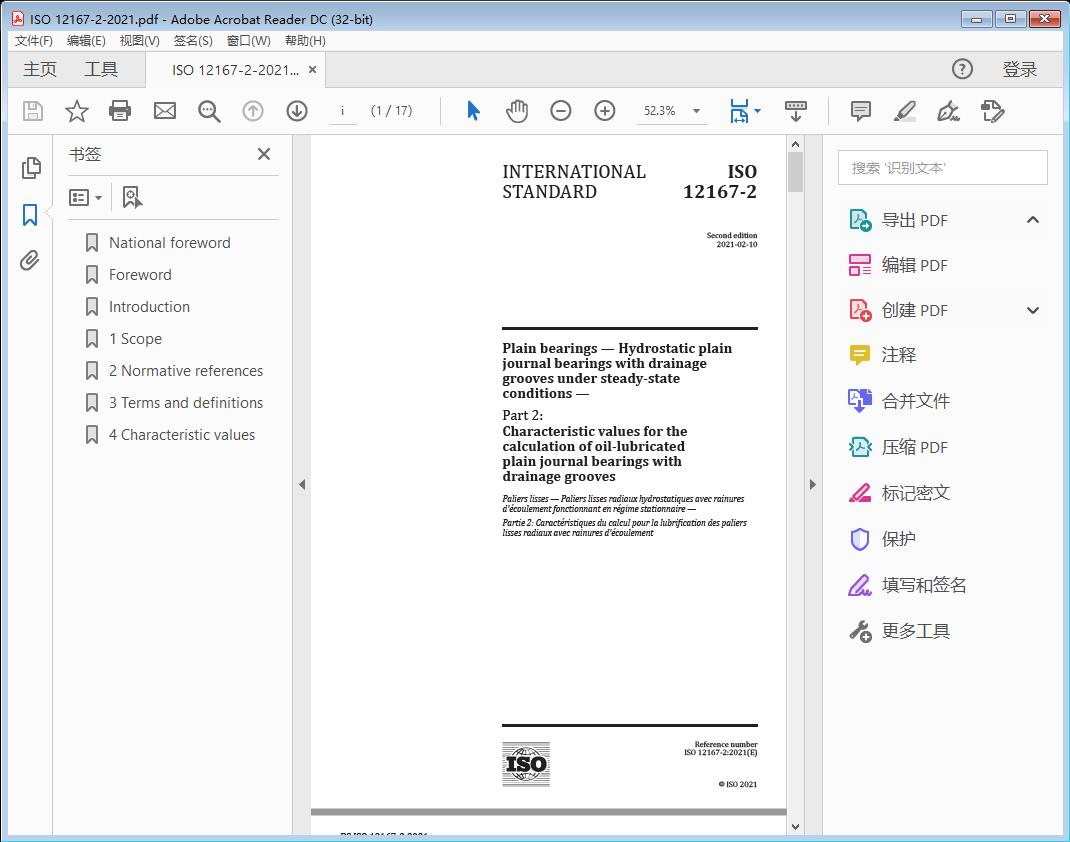Image resolution: width=1070 pixels, height=842 pixels.
Task: Click the Zoom in plus icon
Action: click(605, 111)
